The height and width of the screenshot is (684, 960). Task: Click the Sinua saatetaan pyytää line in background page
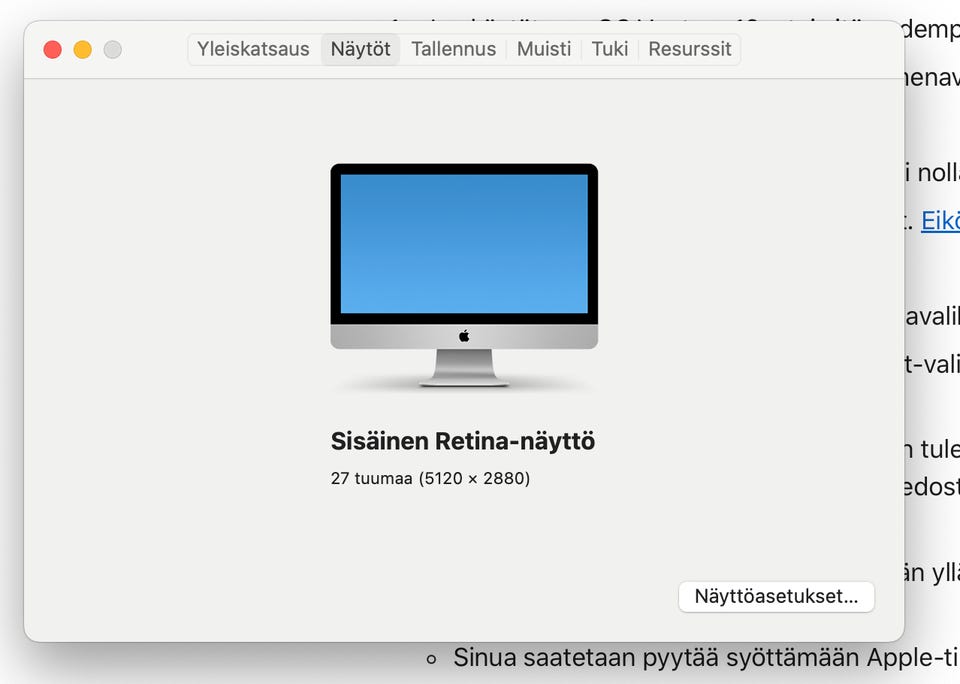tap(705, 658)
